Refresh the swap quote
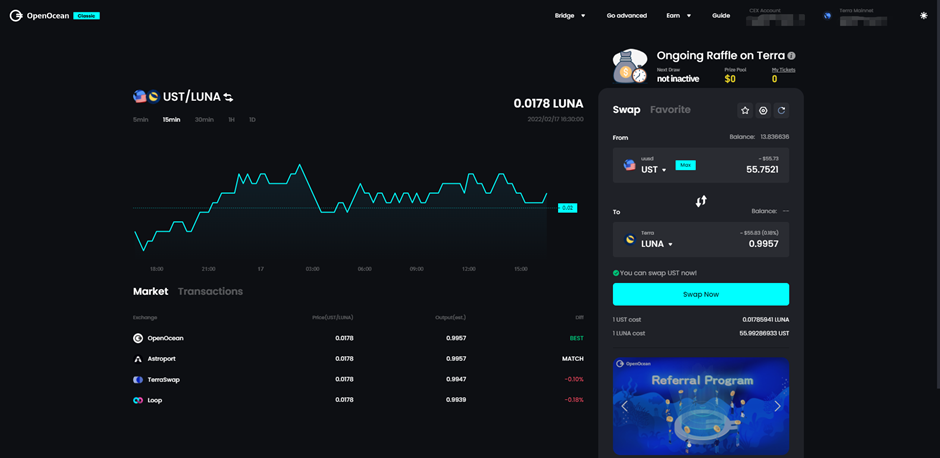 pyautogui.click(x=782, y=110)
